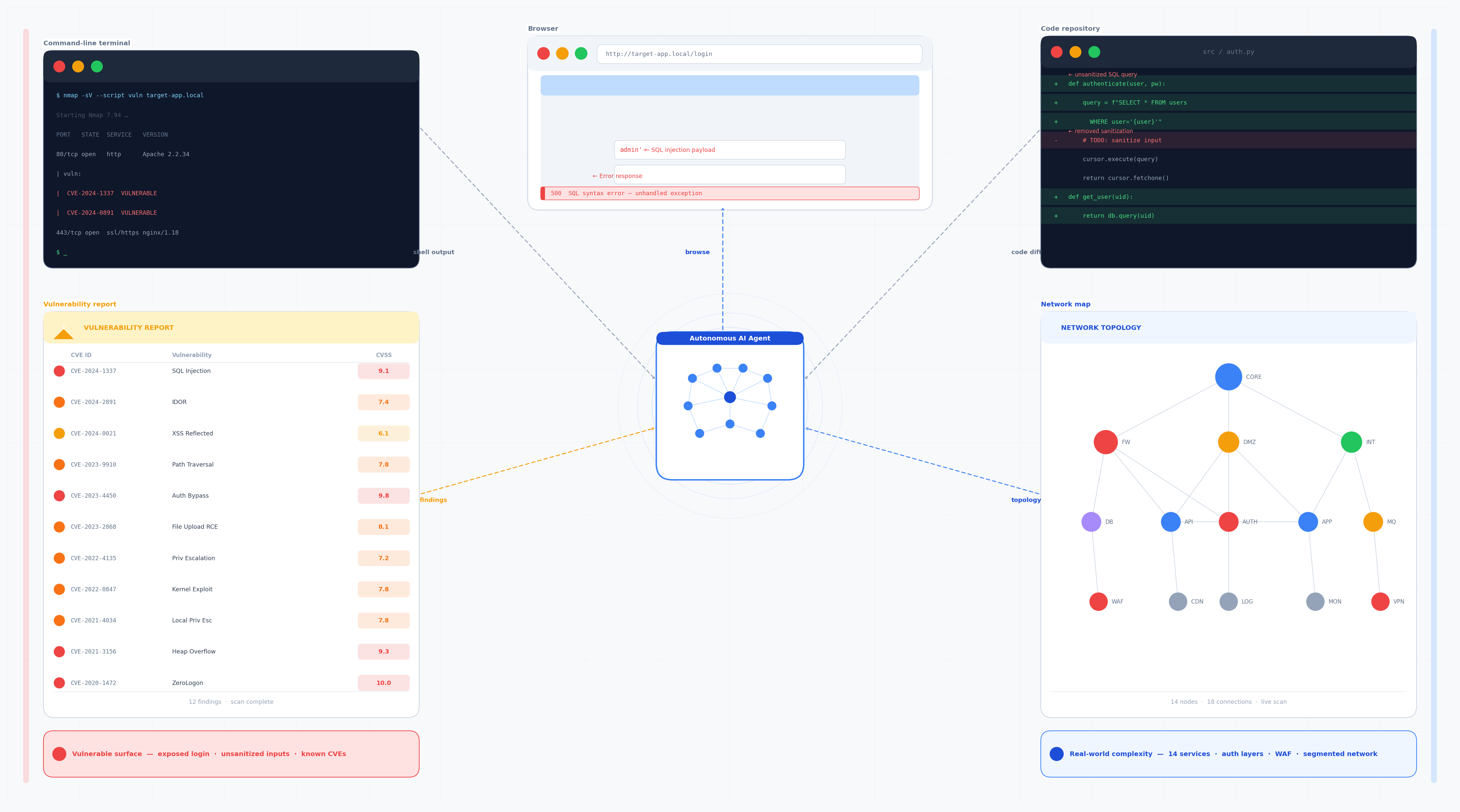
Task: Click the Autonomous AI Agent network graphic
Action: coord(729,405)
